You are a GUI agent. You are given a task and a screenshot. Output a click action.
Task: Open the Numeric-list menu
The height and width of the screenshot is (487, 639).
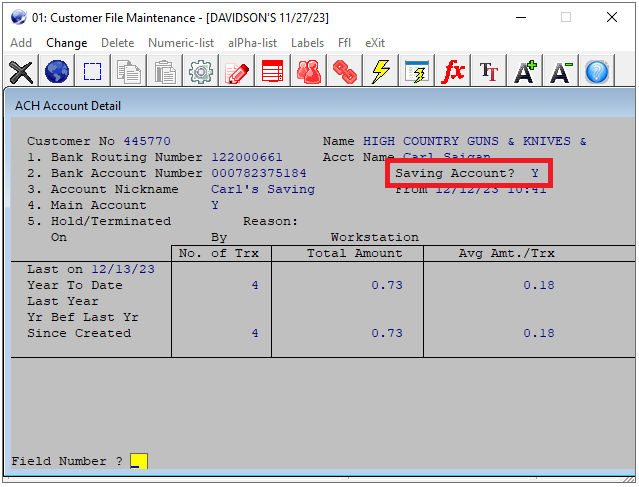click(x=181, y=43)
